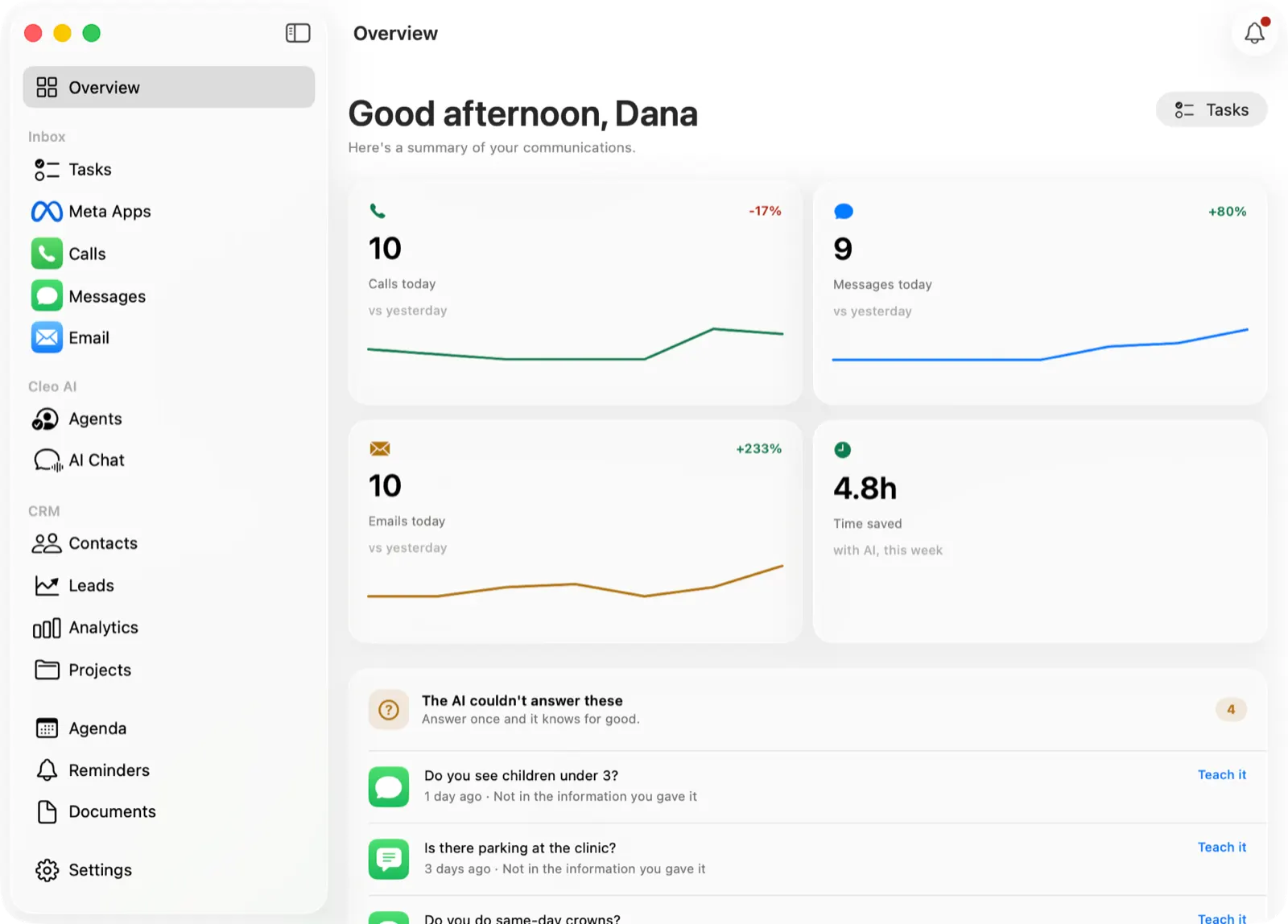Click the green Messages bubble icon in sidebar

(47, 295)
